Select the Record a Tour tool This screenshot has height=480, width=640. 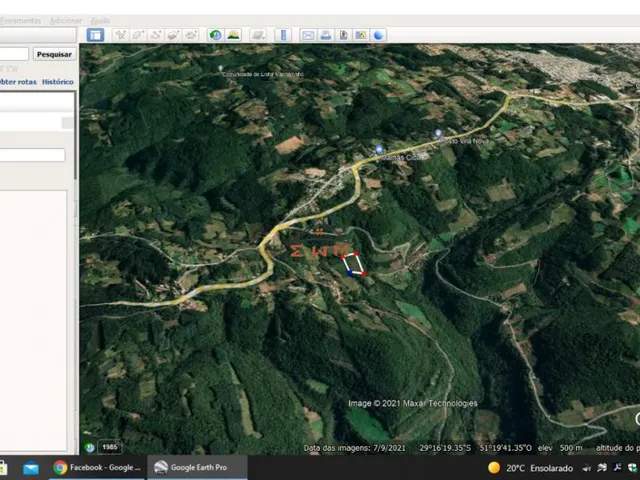[x=191, y=35]
